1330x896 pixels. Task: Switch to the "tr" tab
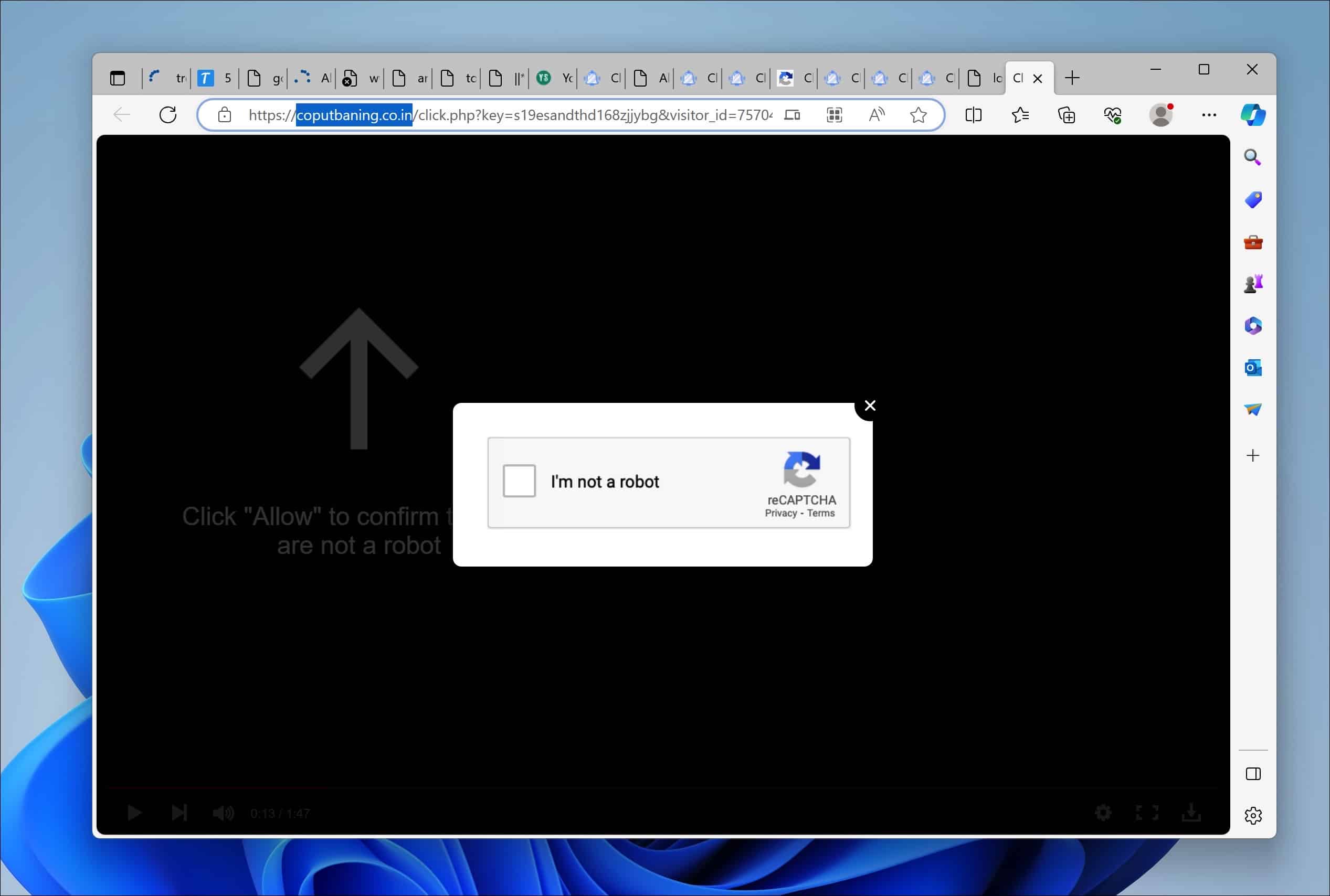coord(166,78)
